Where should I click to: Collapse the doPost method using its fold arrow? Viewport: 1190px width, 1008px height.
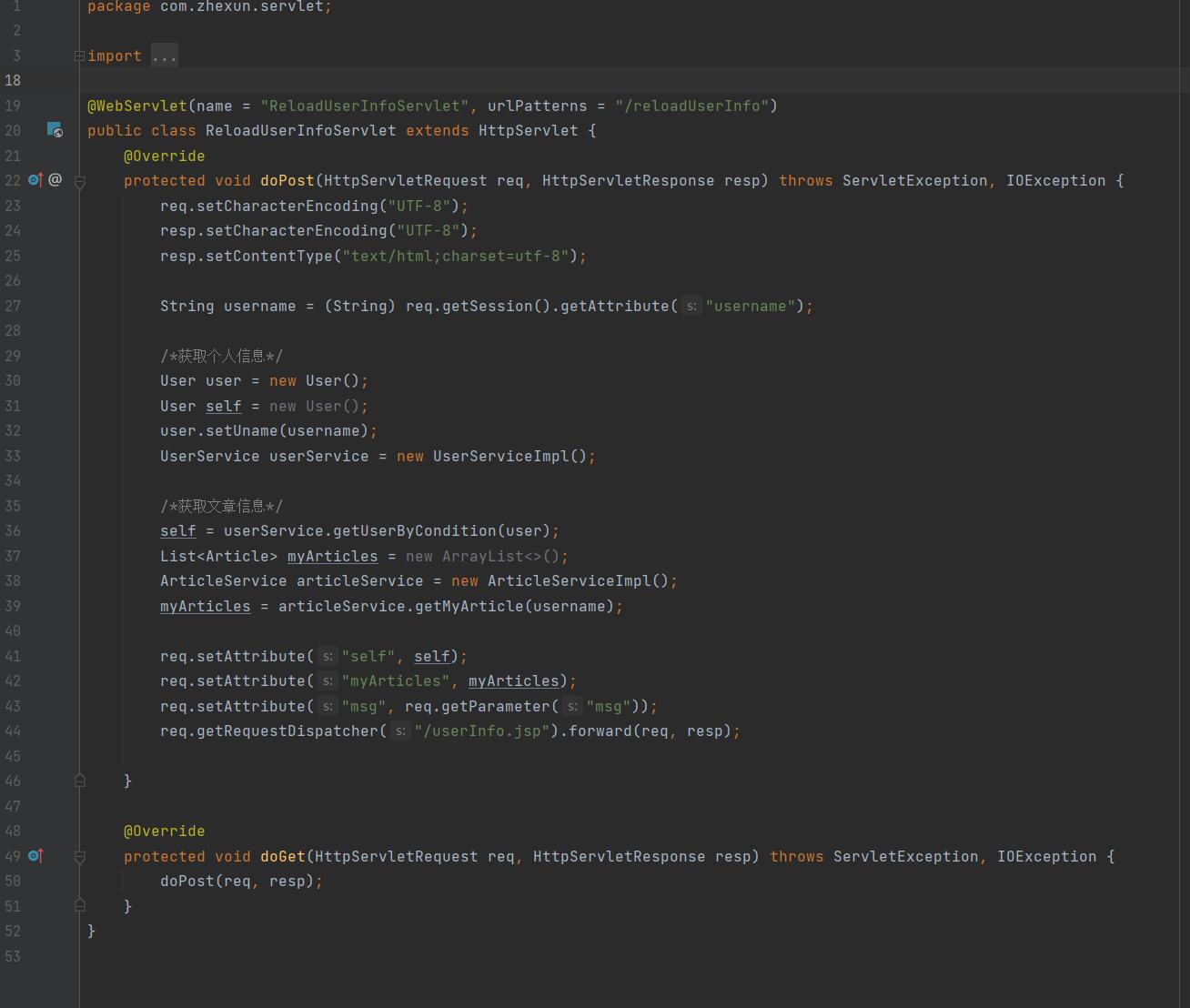tap(79, 183)
